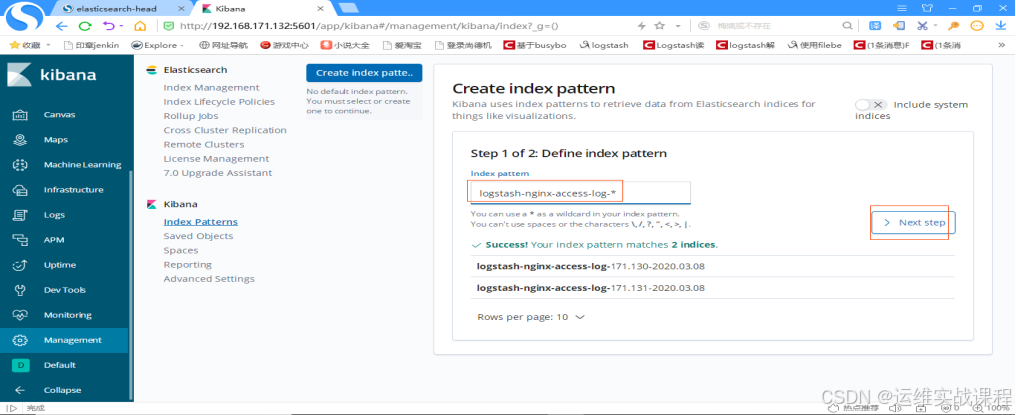Open the browser hamburger menu

click(x=902, y=8)
